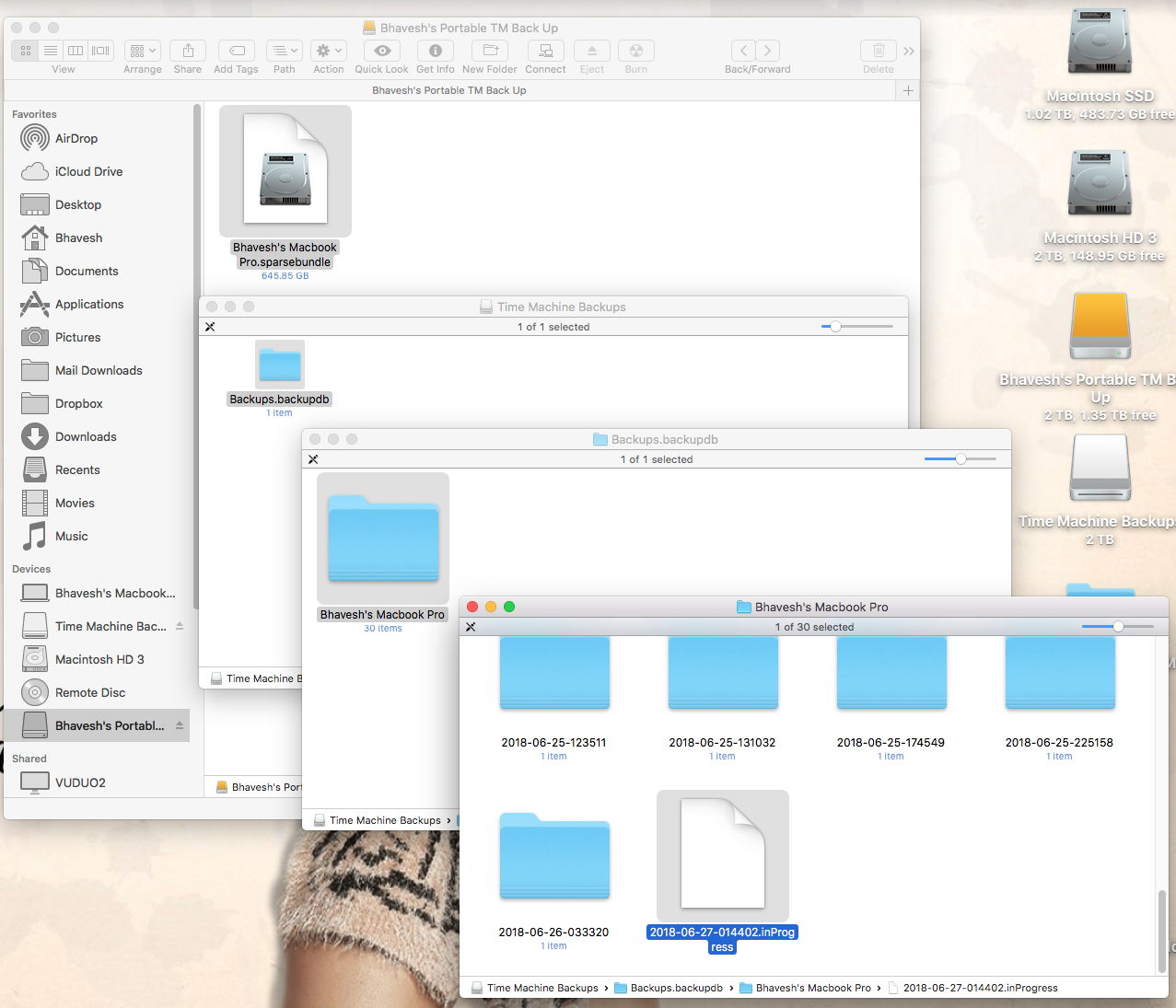Open Macintosh SSD drive on desktop
The width and height of the screenshot is (1176, 1008).
tap(1100, 42)
